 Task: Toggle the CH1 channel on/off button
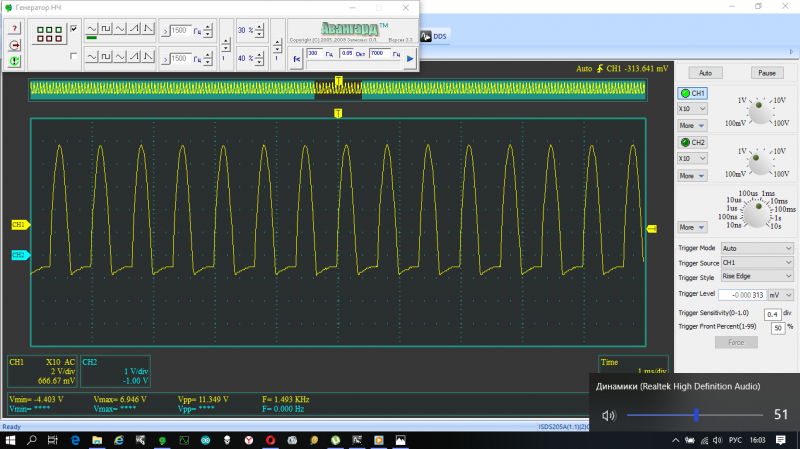pos(693,93)
